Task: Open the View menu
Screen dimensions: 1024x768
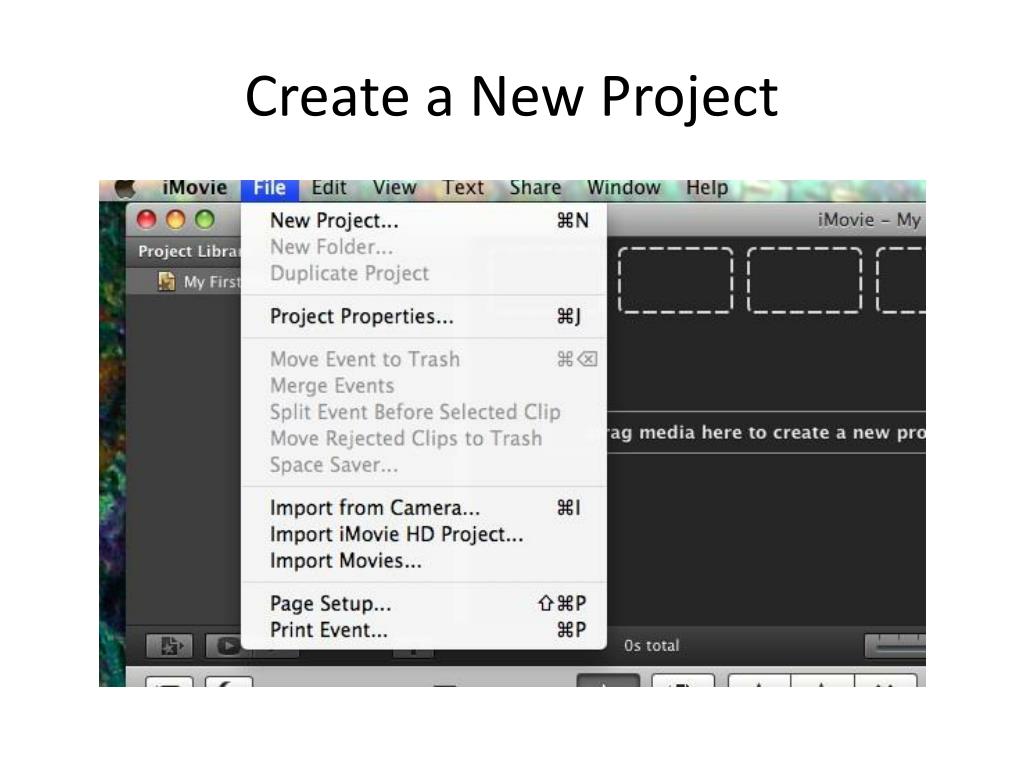Action: [x=394, y=188]
